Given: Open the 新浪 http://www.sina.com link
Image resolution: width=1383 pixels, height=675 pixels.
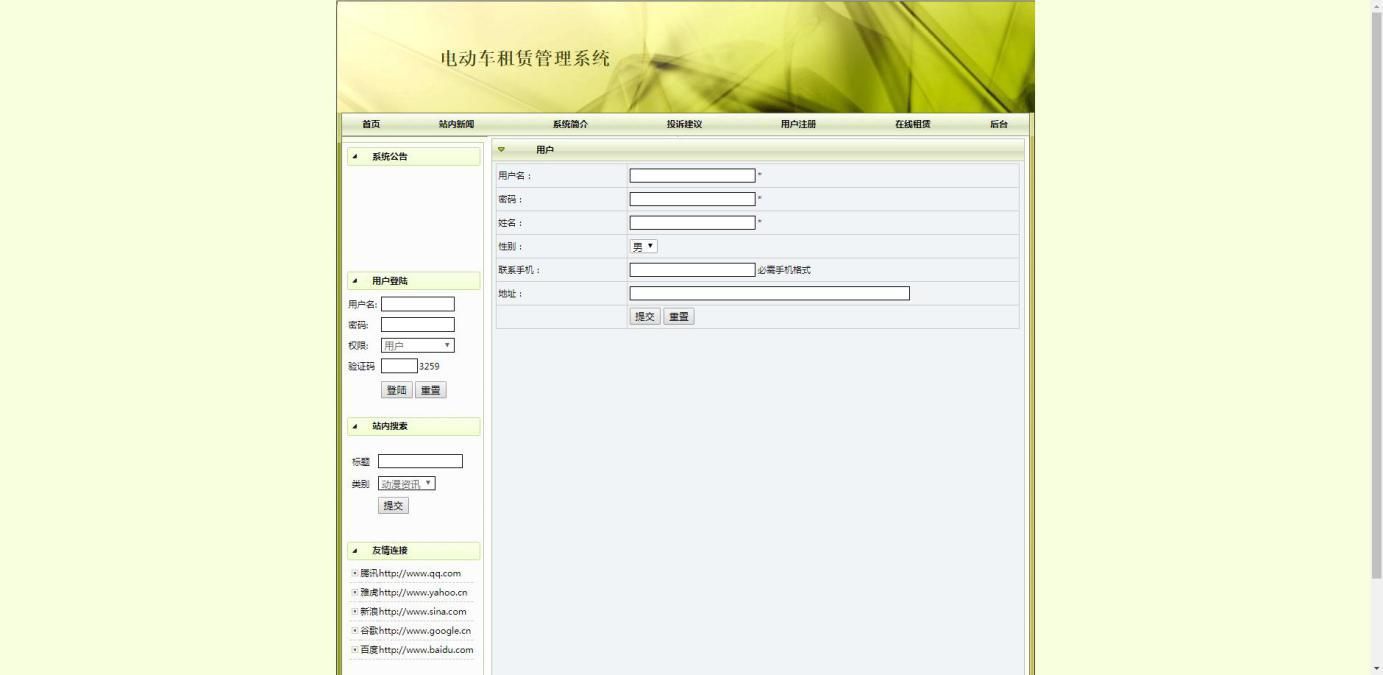Looking at the screenshot, I should pyautogui.click(x=413, y=611).
